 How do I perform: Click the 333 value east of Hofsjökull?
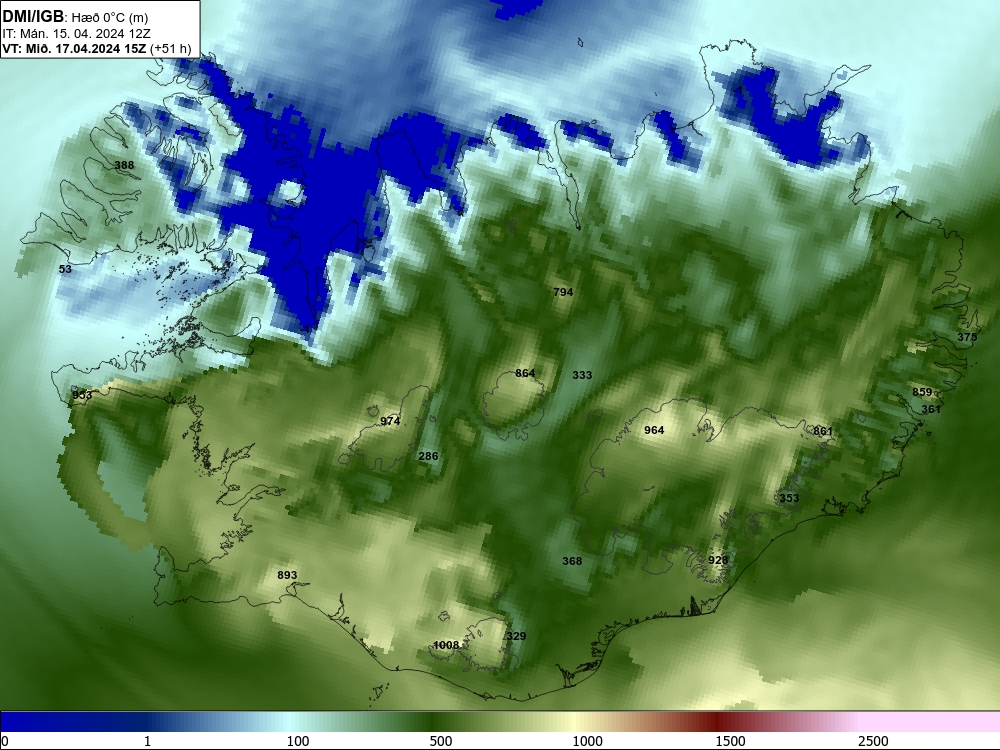tap(582, 375)
